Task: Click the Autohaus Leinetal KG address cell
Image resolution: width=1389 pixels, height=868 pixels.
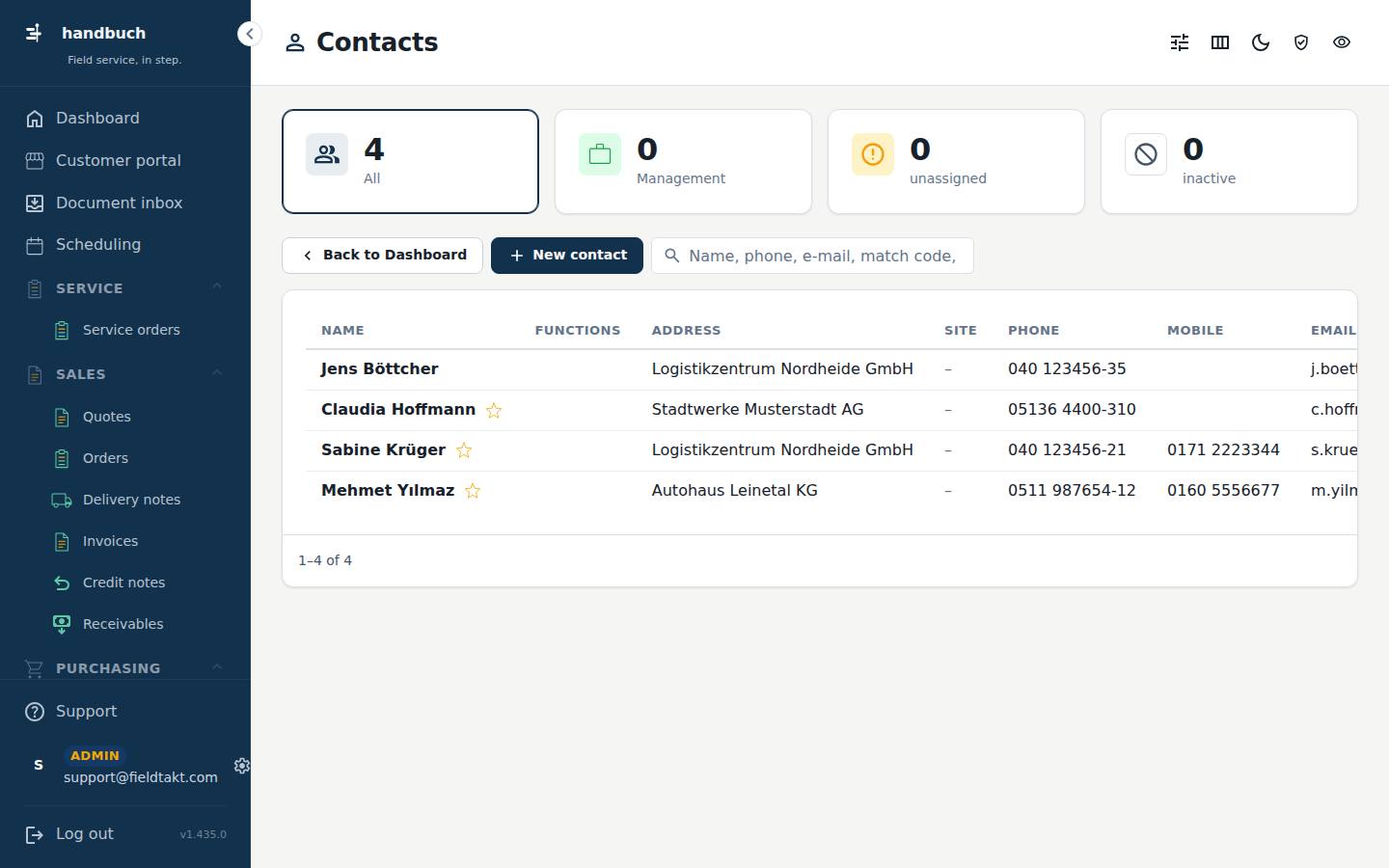Action: (734, 491)
